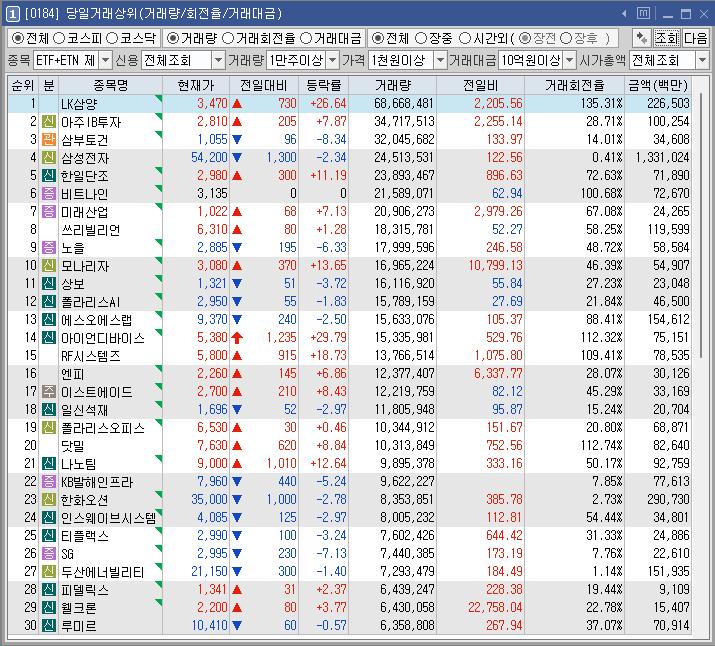Open the 종목 ETF+ETN 제 dropdown
The height and width of the screenshot is (646, 715).
pyautogui.click(x=105, y=60)
